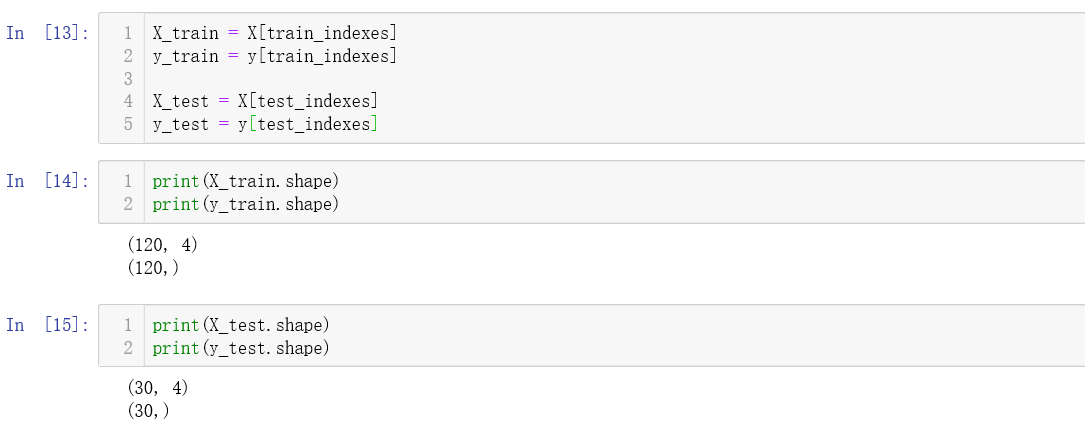Click line number 4 in cell 13
The width and height of the screenshot is (1085, 441).
coord(128,101)
